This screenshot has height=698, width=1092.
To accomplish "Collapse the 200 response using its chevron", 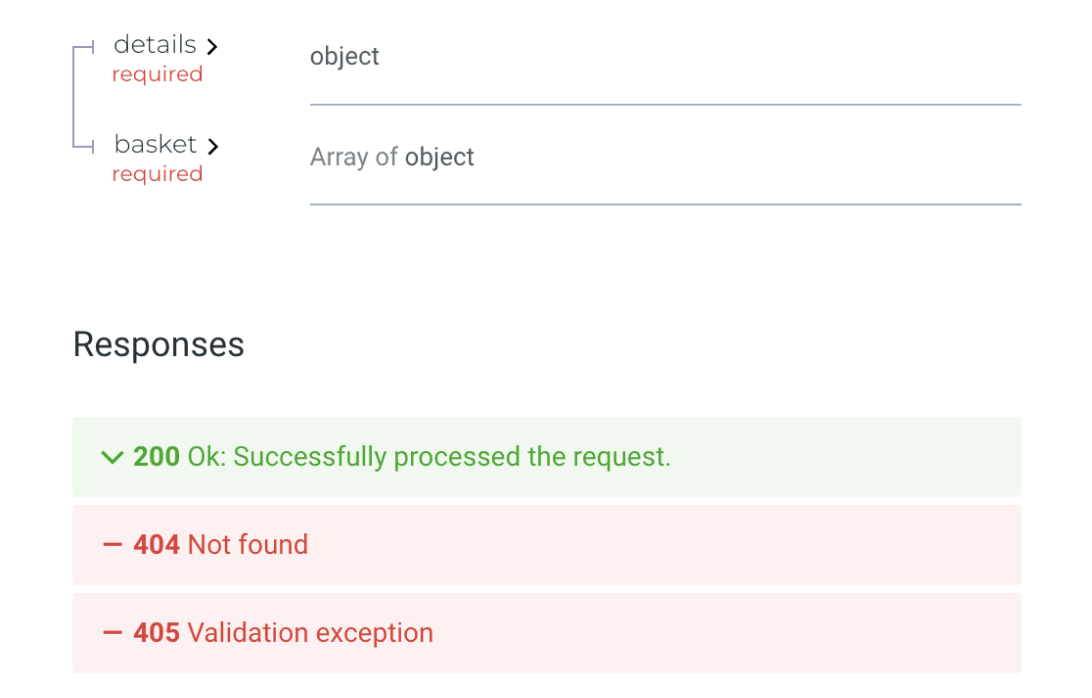I will coord(112,457).
